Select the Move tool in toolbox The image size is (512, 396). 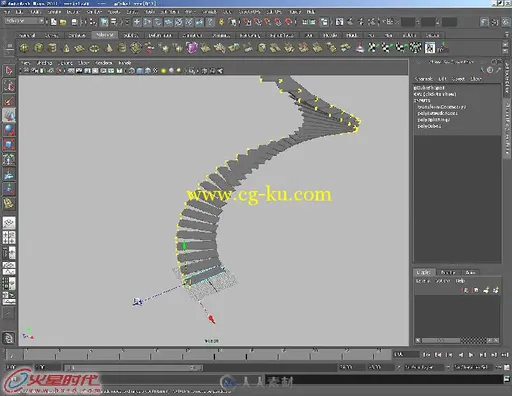click(x=9, y=116)
